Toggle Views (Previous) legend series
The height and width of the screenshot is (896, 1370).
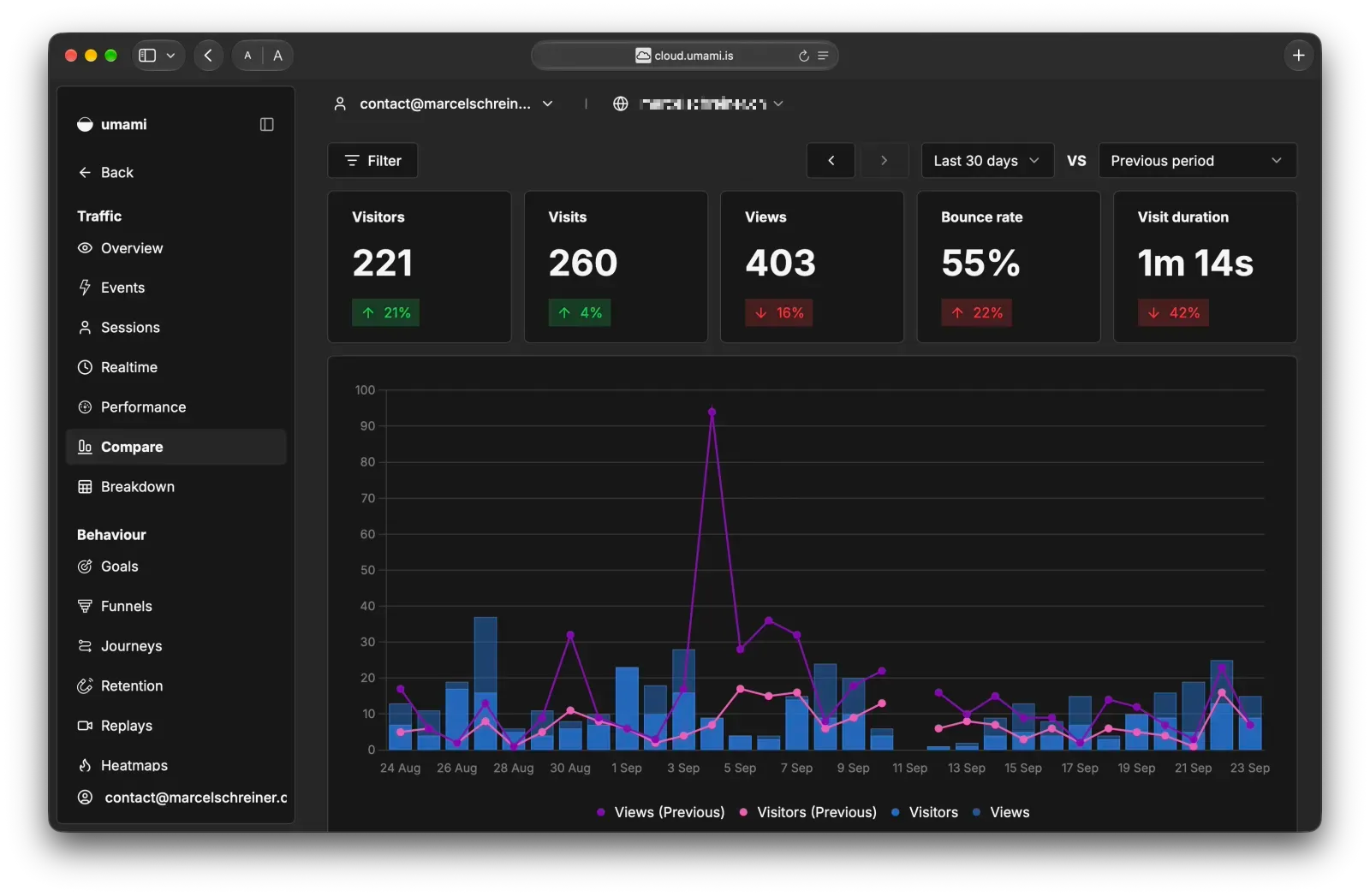pyautogui.click(x=660, y=812)
